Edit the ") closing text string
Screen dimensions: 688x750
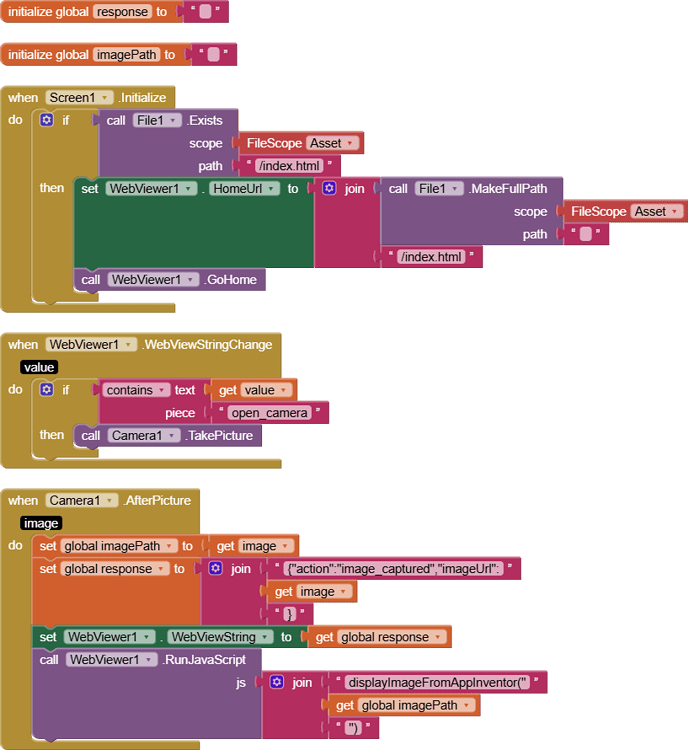353,728
